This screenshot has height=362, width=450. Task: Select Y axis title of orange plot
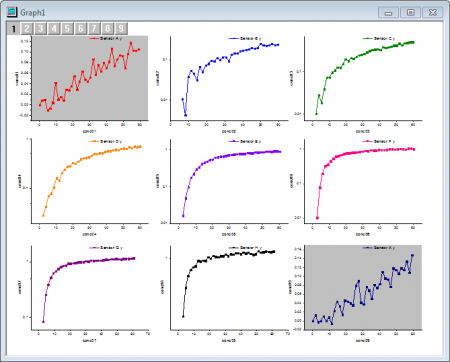tap(19, 181)
